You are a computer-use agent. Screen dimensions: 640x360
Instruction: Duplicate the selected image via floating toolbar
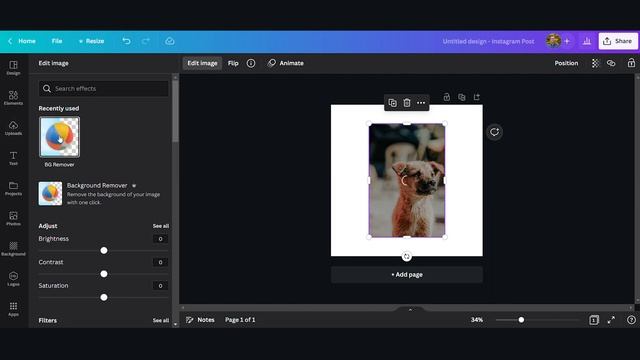coord(392,103)
